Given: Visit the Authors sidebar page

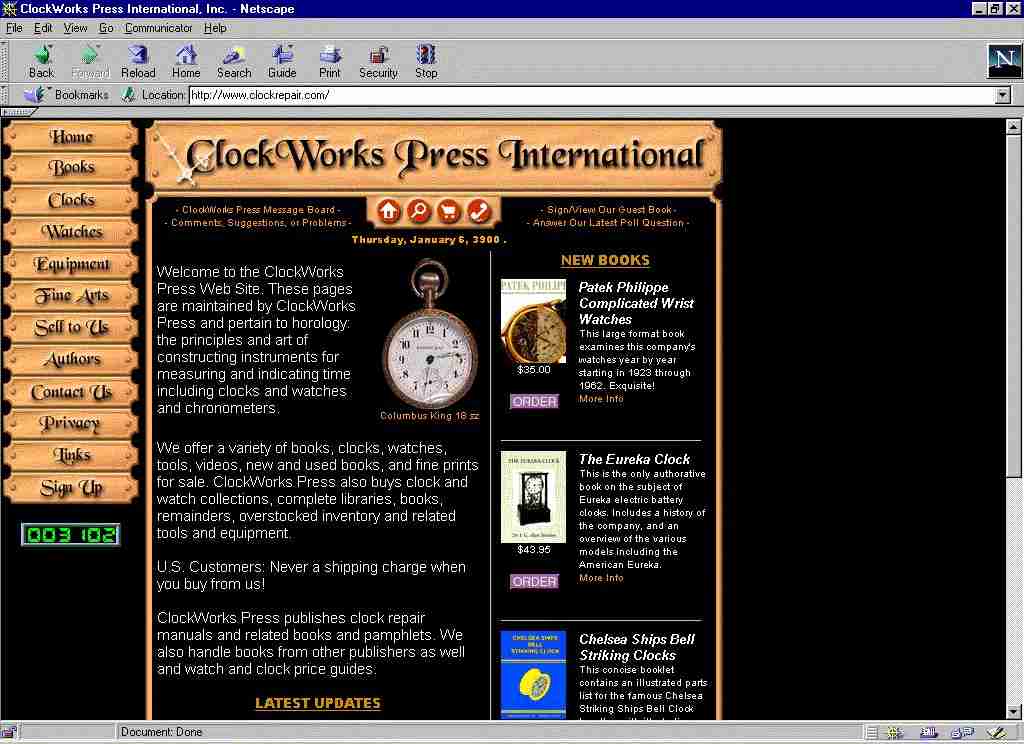Looking at the screenshot, I should pos(71,359).
